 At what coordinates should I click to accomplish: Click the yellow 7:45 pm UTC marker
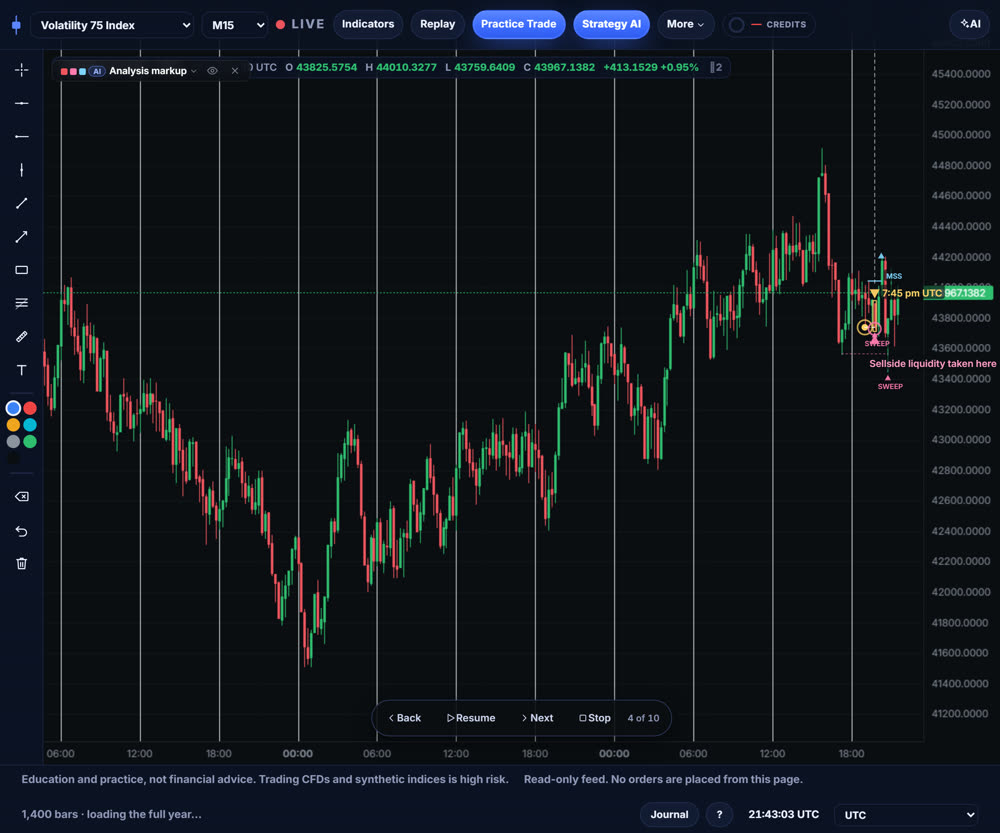click(906, 293)
